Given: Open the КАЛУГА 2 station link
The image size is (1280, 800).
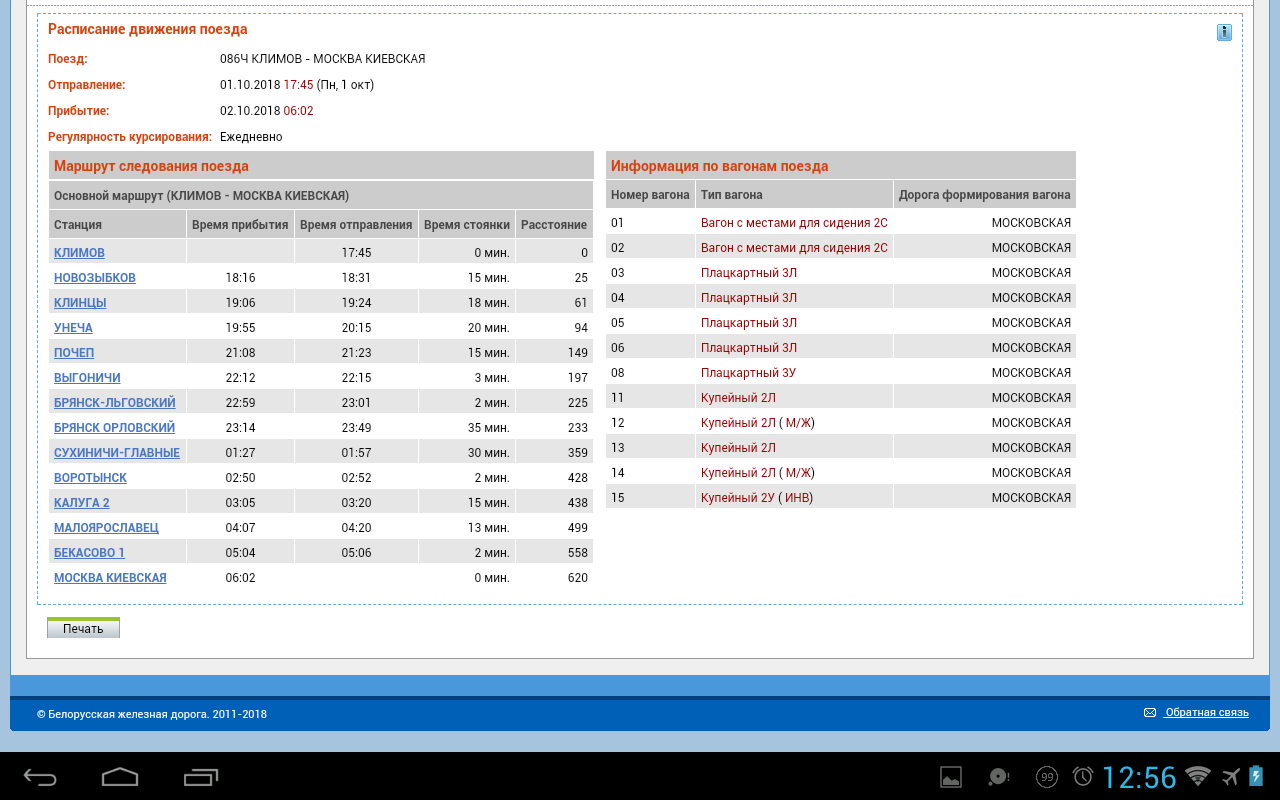Looking at the screenshot, I should click(82, 503).
